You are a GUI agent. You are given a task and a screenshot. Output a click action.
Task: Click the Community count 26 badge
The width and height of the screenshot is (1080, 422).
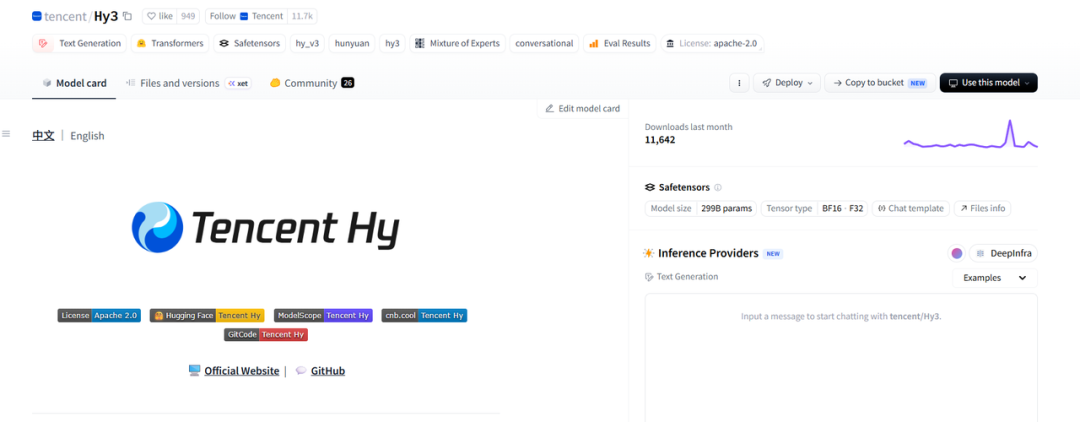[348, 83]
